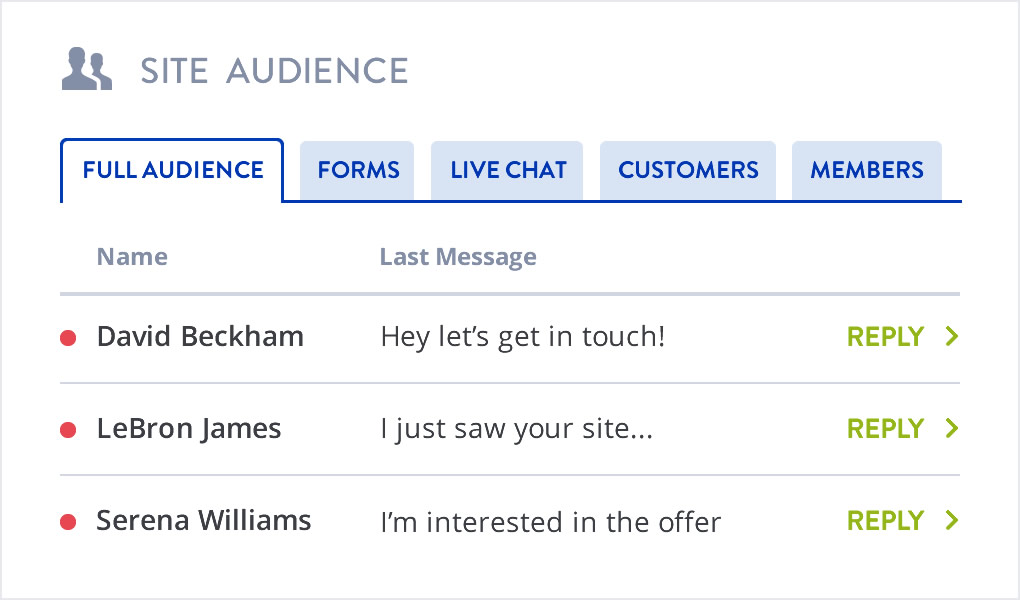This screenshot has height=600, width=1020.
Task: Click red status dot beside LeBron James
Action: [x=68, y=430]
